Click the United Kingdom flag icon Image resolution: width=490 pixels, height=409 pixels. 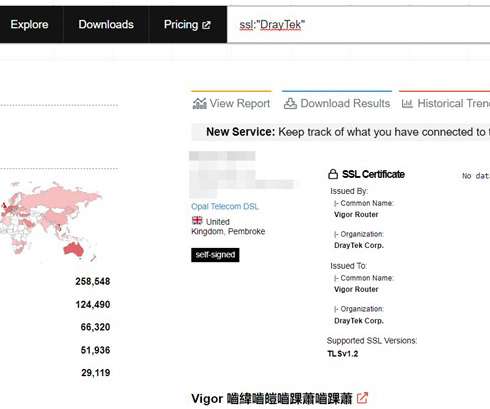coord(197,220)
